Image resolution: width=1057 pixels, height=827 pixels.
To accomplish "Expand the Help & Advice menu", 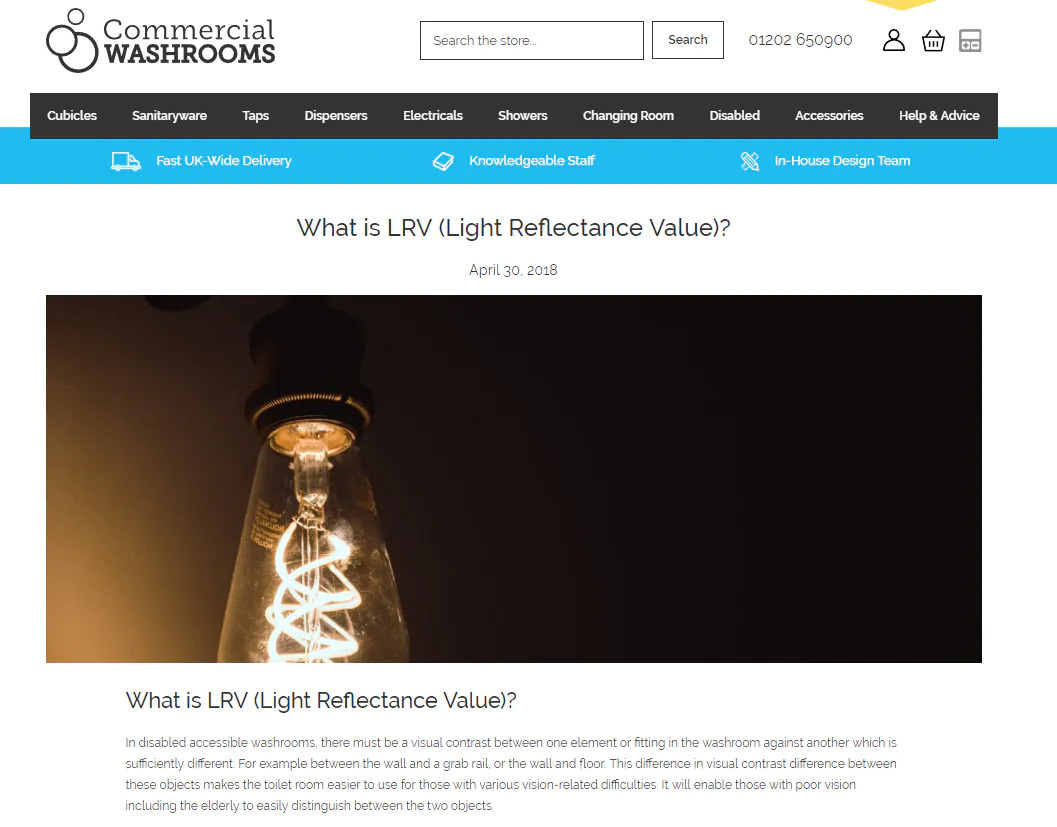I will [939, 116].
